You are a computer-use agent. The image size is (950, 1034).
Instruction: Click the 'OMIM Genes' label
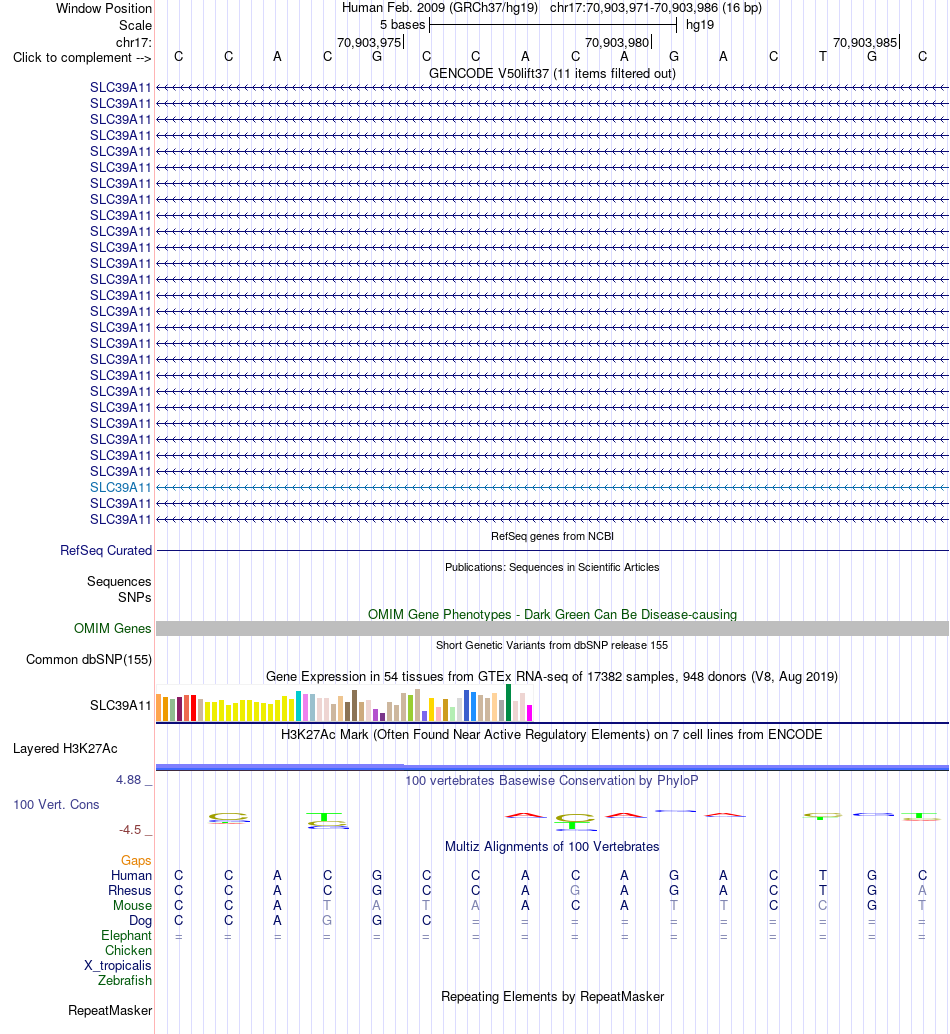tap(113, 628)
